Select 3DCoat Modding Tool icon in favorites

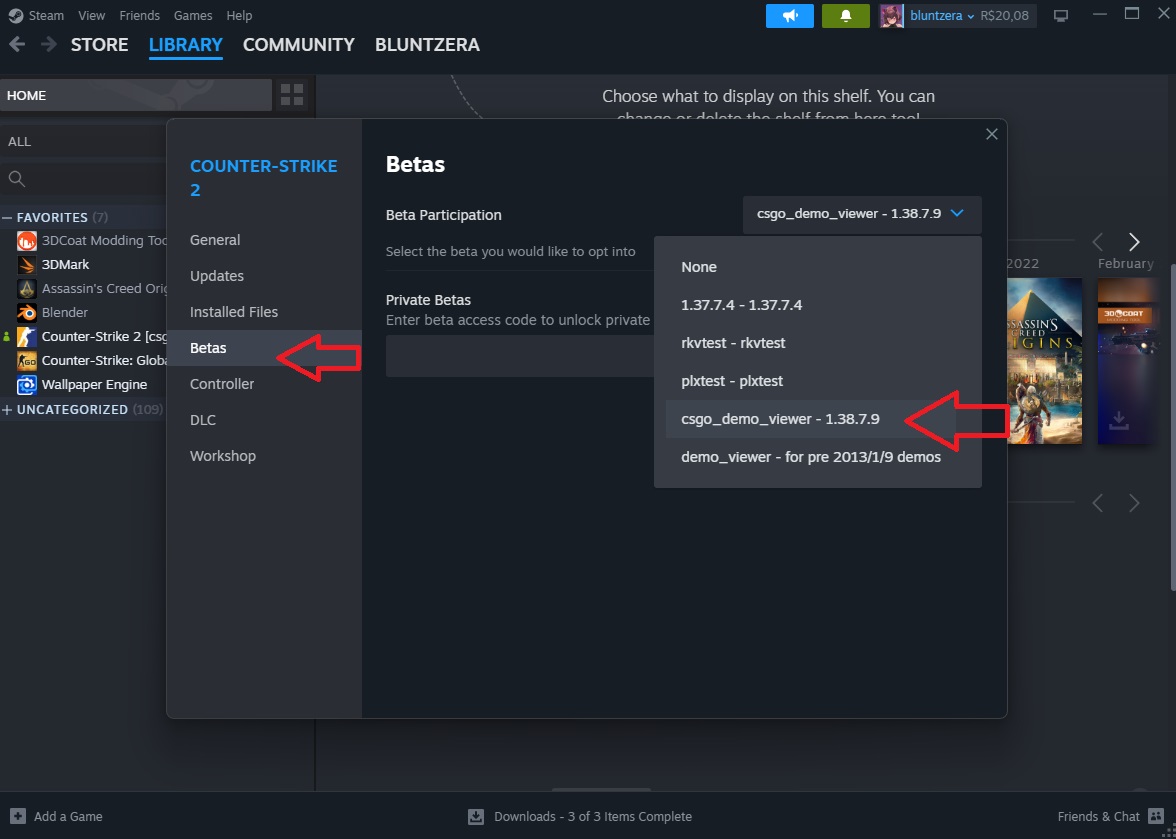coord(26,241)
